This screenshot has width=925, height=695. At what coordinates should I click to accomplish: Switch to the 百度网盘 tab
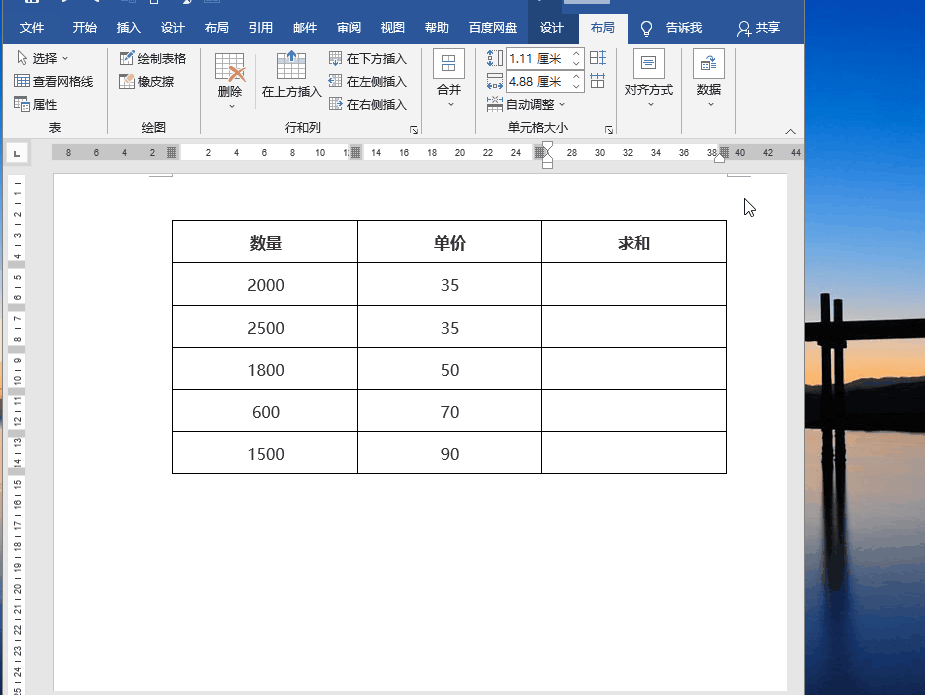tap(493, 28)
